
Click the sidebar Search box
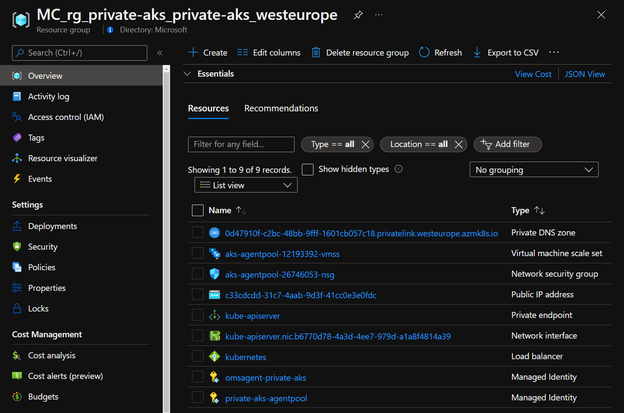click(x=80, y=53)
